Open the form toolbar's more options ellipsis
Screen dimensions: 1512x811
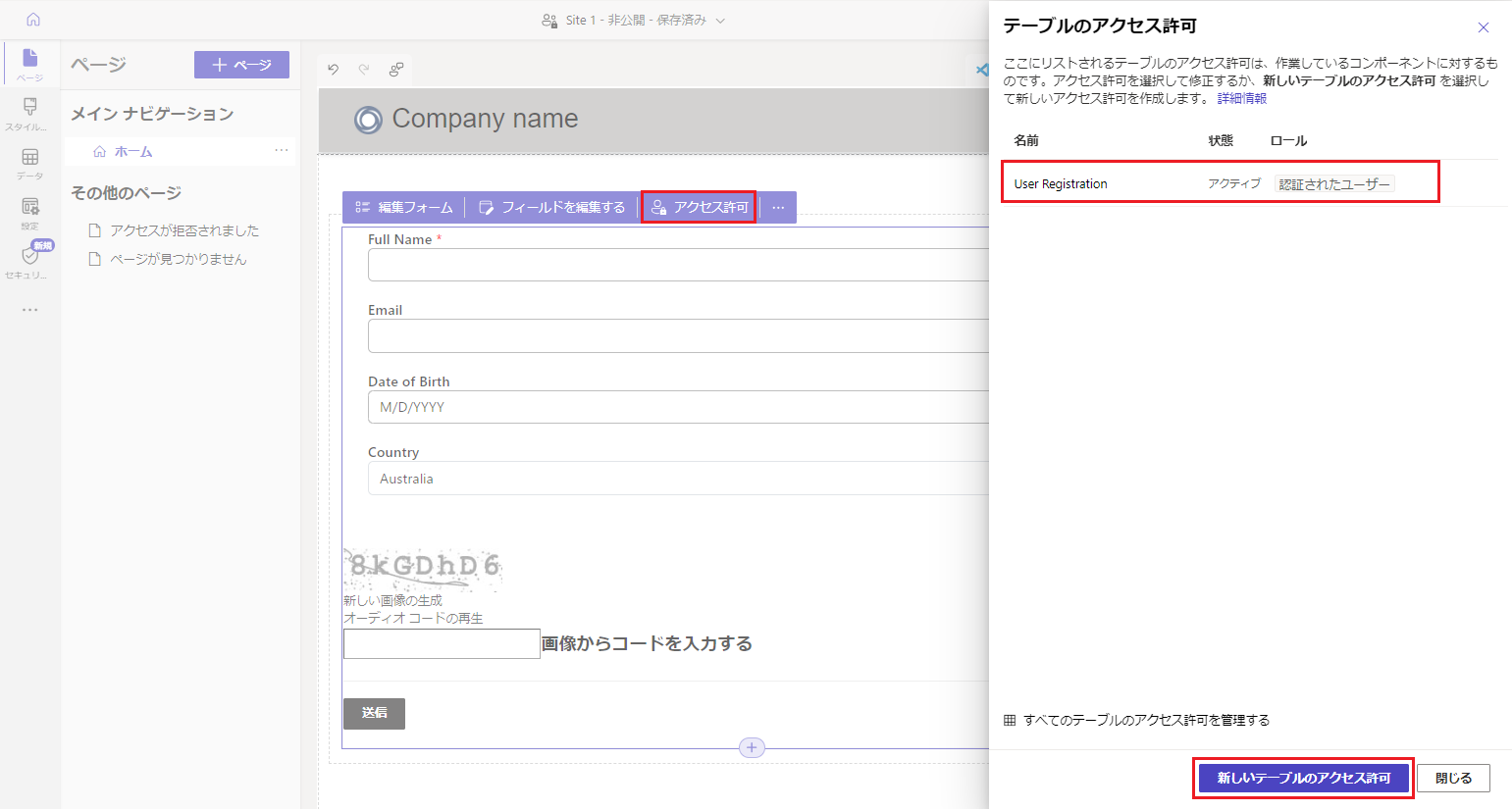pyautogui.click(x=778, y=208)
